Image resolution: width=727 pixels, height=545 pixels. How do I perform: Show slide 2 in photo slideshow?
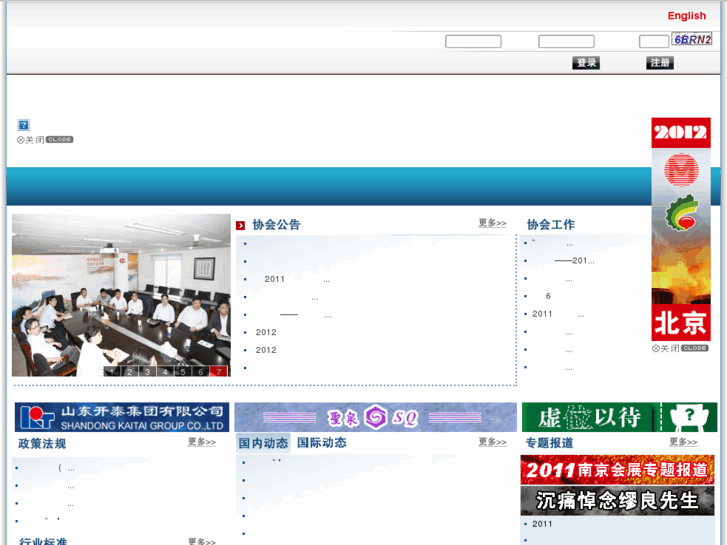click(129, 372)
